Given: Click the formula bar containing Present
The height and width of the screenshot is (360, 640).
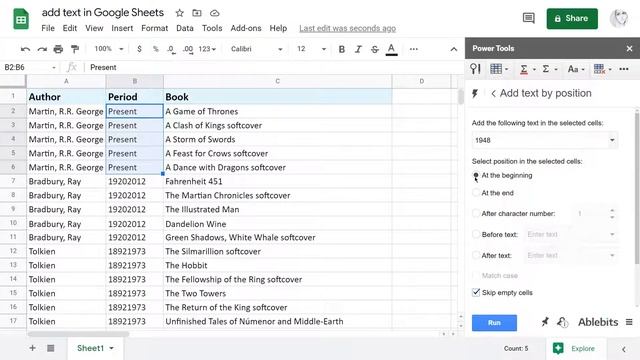Looking at the screenshot, I should tap(273, 67).
